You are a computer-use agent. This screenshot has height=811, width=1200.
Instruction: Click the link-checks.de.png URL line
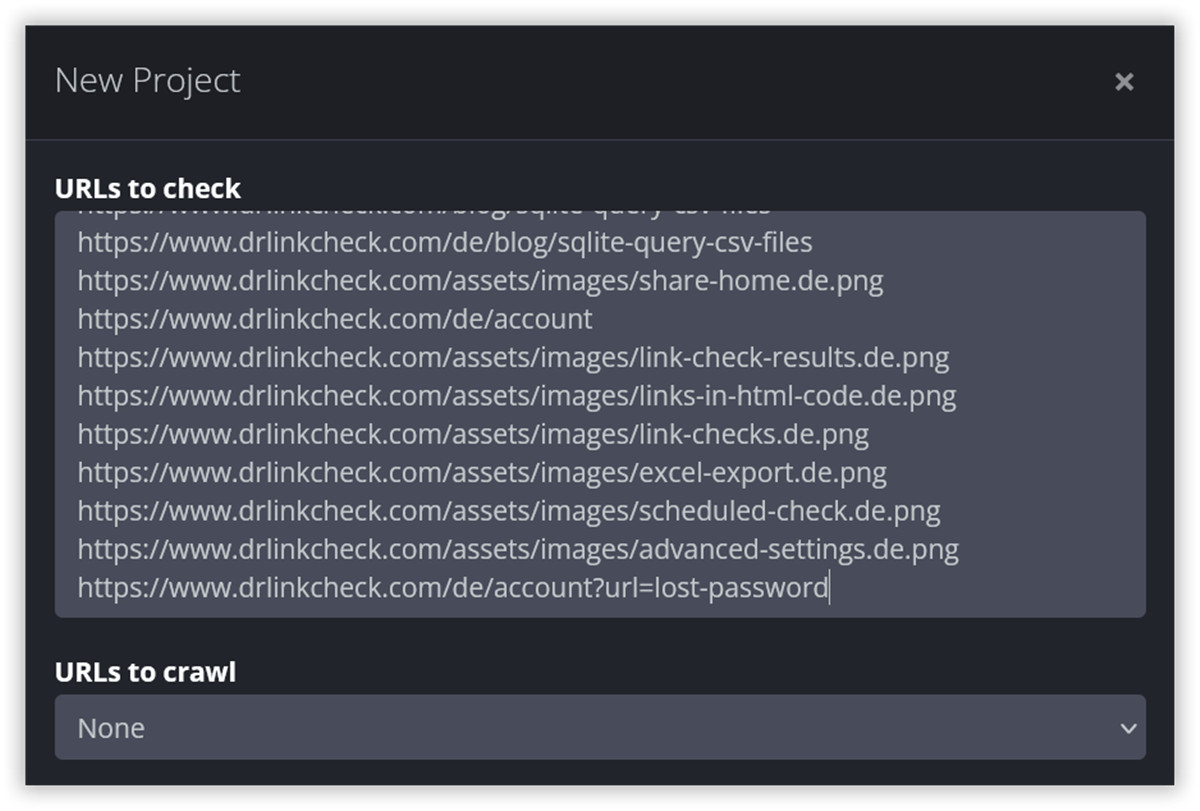pyautogui.click(x=473, y=434)
